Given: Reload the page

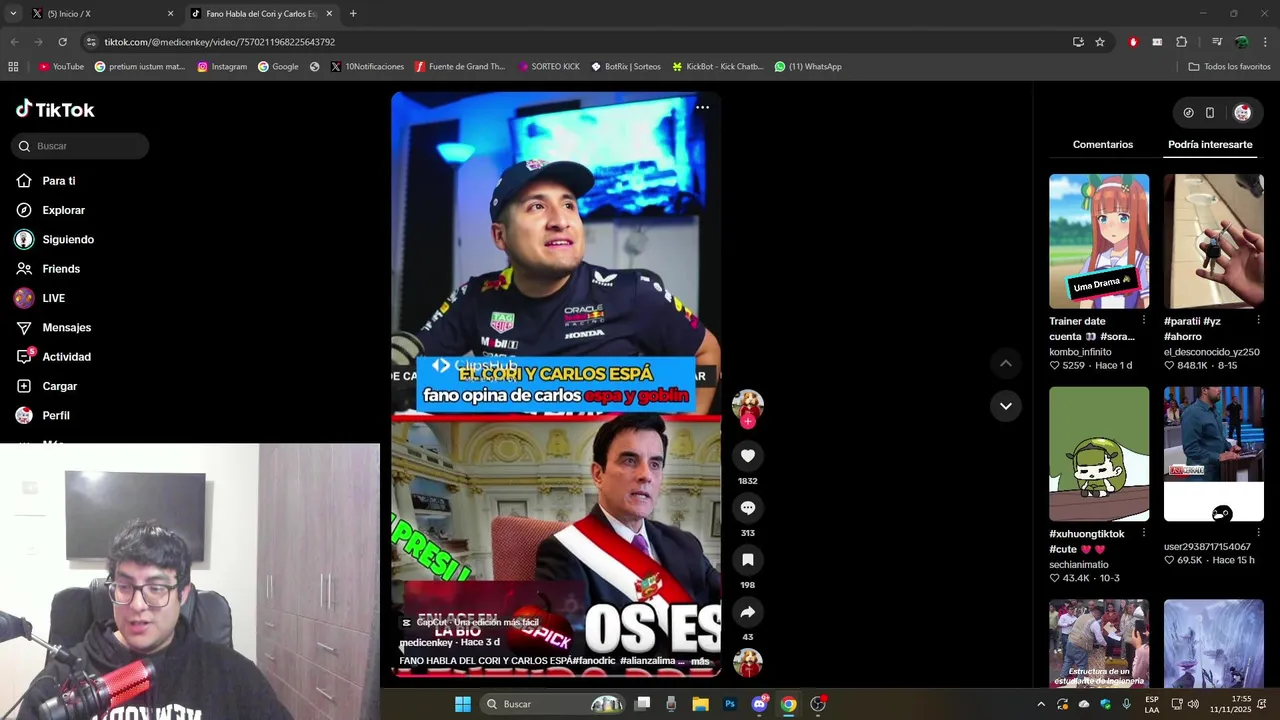Looking at the screenshot, I should pyautogui.click(x=62, y=42).
